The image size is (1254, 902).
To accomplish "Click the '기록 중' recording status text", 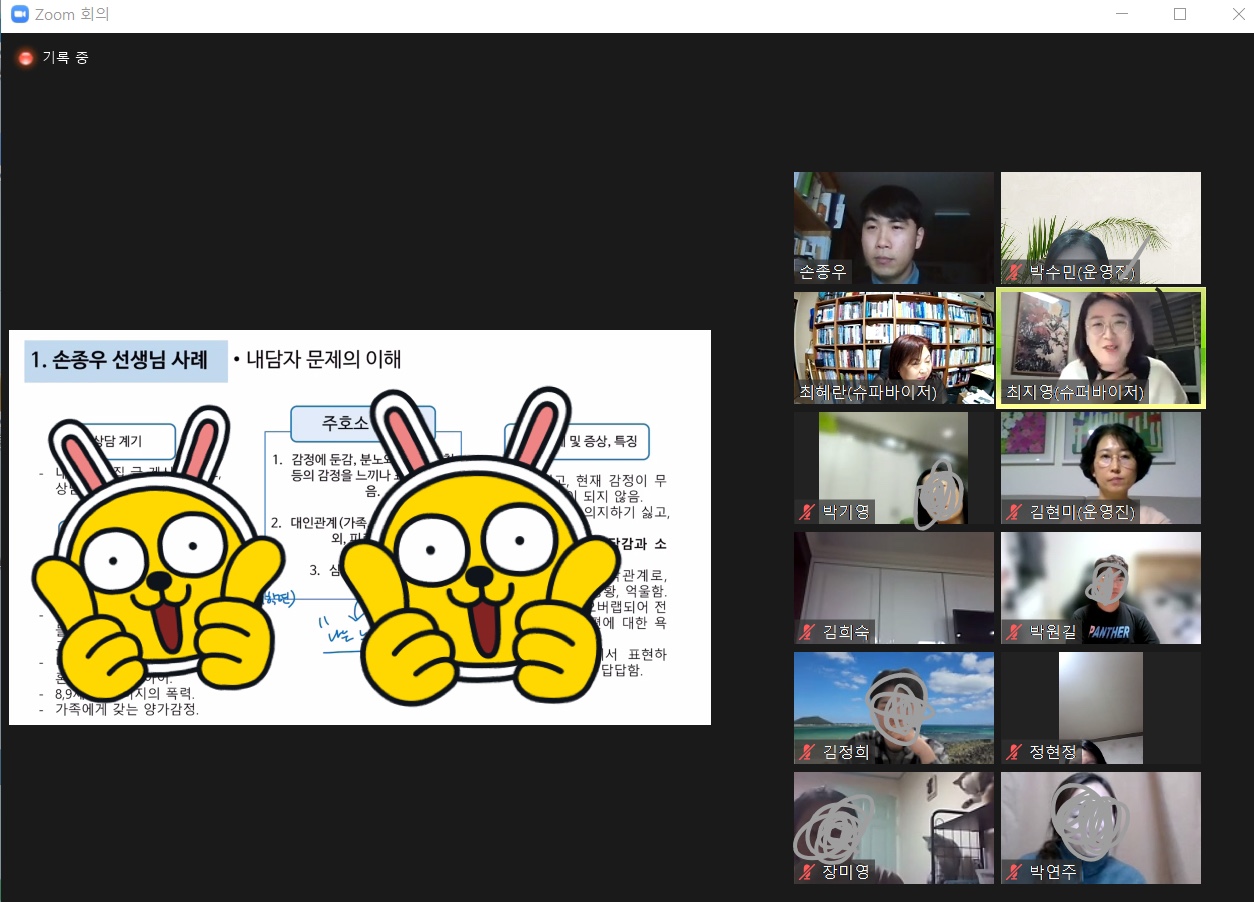I will click(x=65, y=58).
